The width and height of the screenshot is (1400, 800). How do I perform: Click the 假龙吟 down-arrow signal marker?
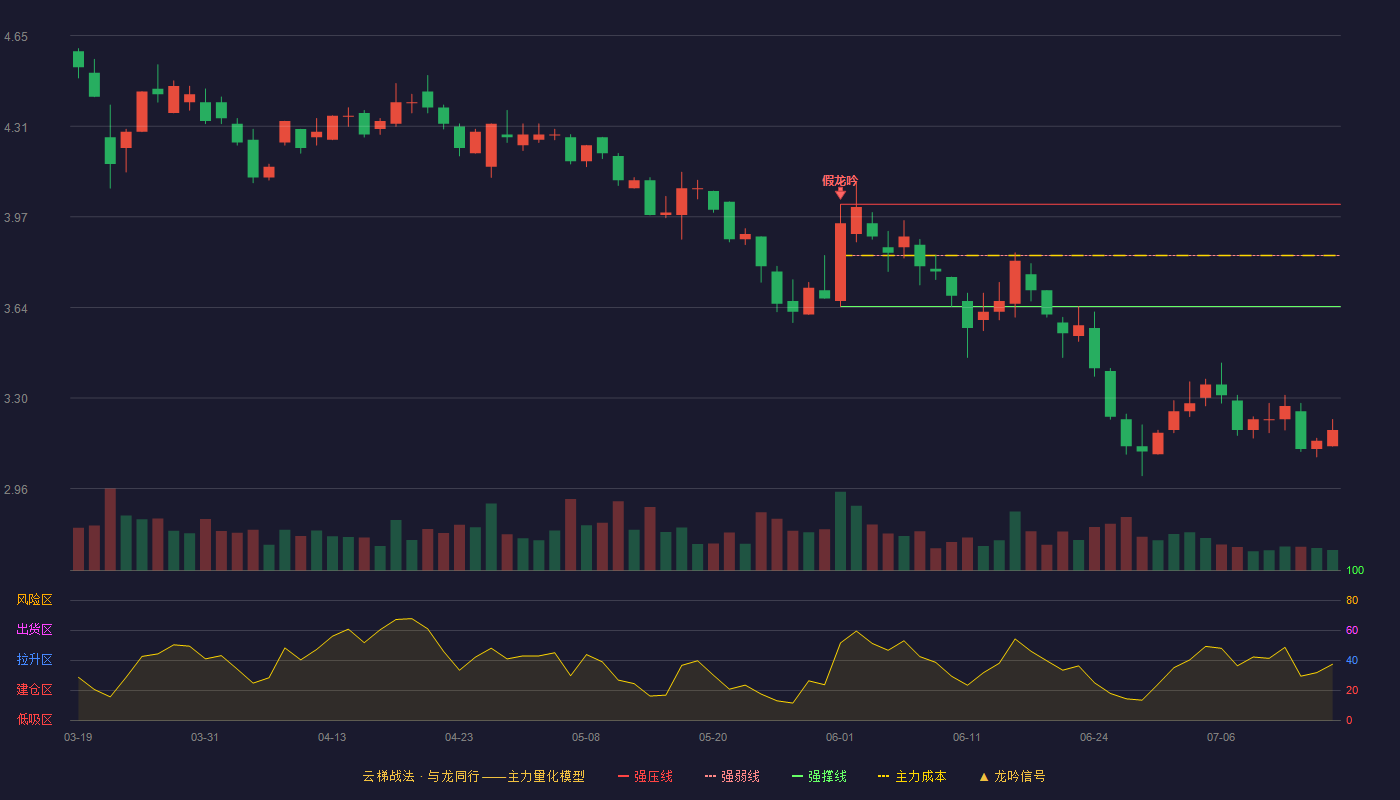tap(840, 193)
